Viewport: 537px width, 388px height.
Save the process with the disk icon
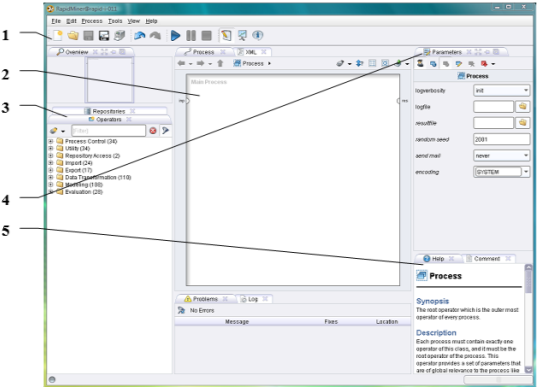click(88, 36)
